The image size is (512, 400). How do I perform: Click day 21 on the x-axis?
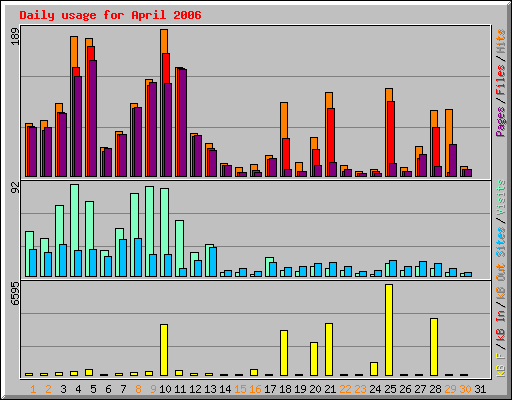[x=330, y=389]
